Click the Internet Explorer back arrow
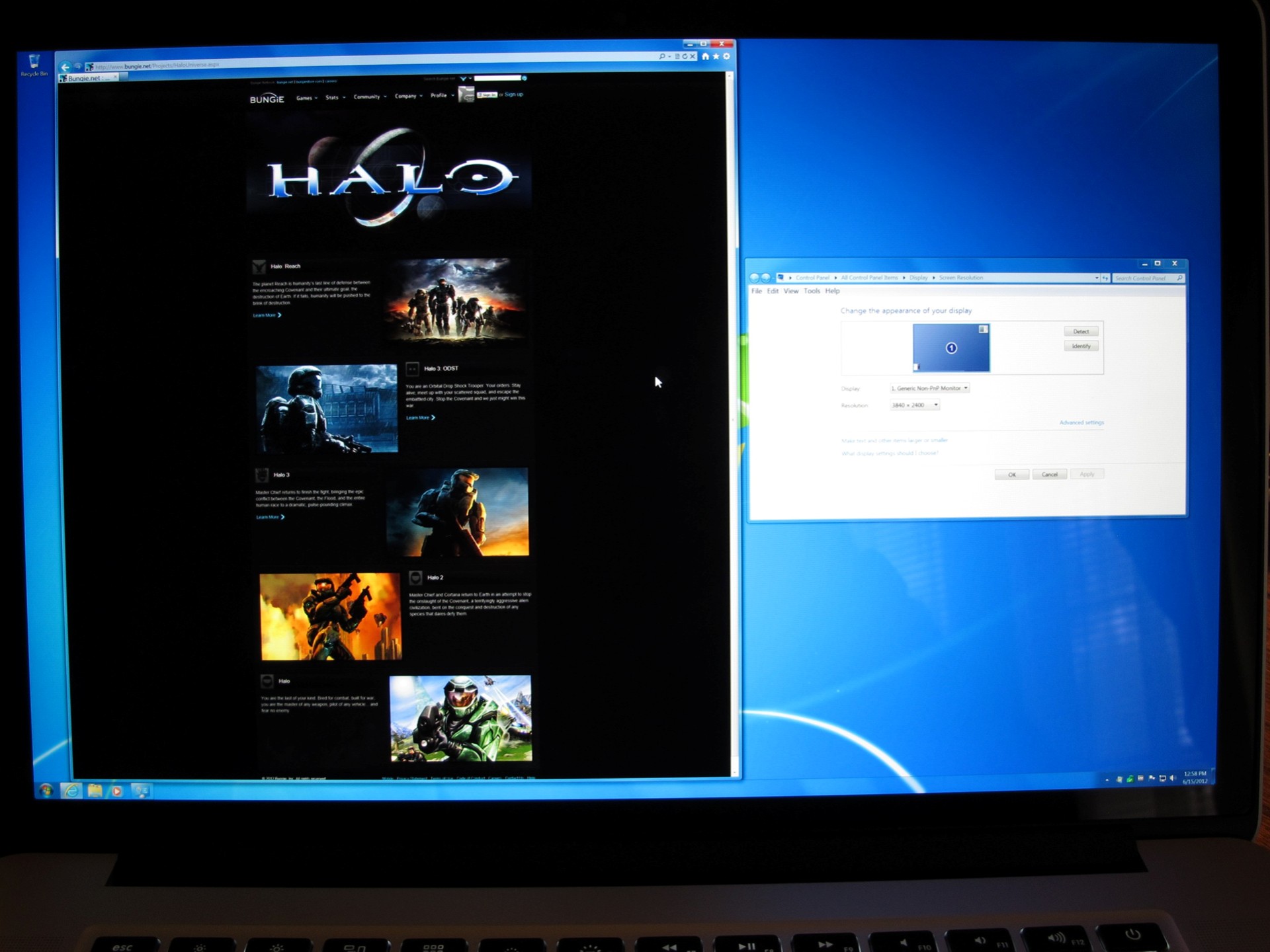1270x952 pixels. point(65,67)
